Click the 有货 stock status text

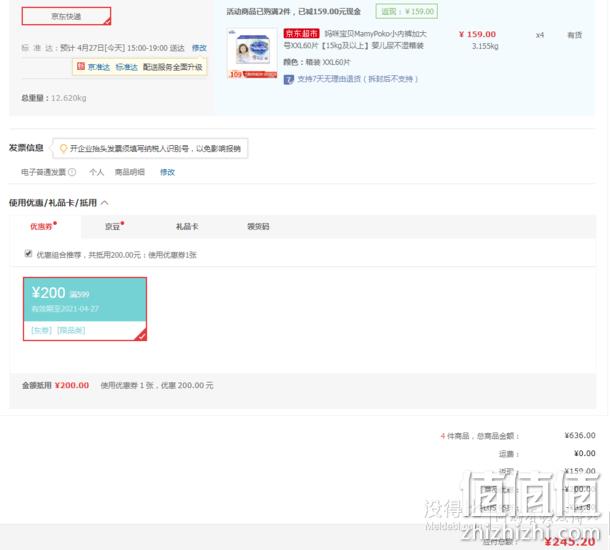(x=575, y=35)
